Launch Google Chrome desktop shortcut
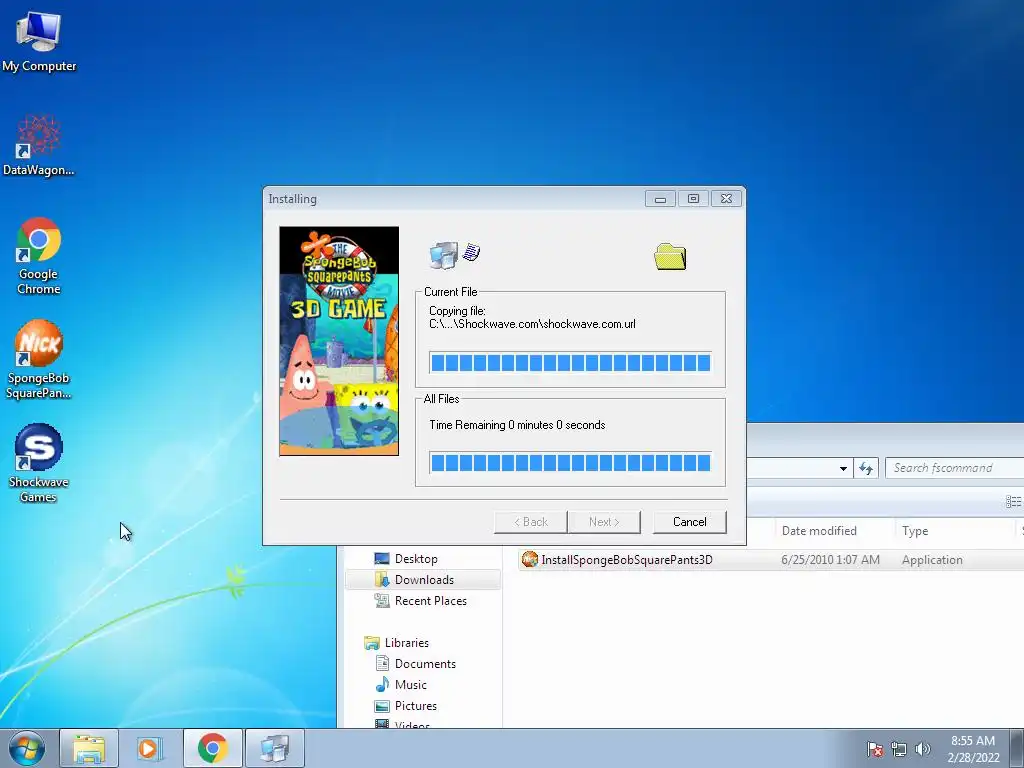This screenshot has height=768, width=1024. [x=39, y=256]
